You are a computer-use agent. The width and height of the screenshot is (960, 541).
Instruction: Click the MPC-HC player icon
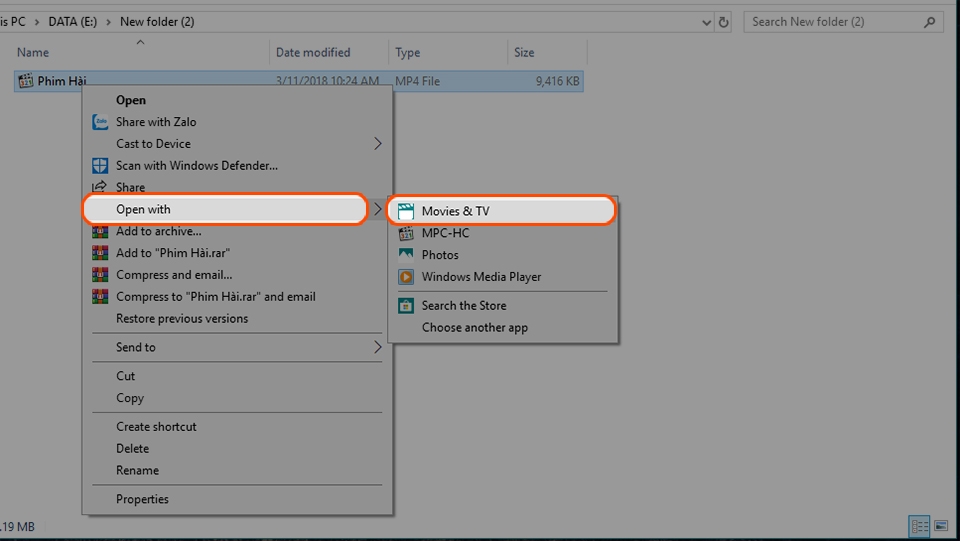coord(406,233)
